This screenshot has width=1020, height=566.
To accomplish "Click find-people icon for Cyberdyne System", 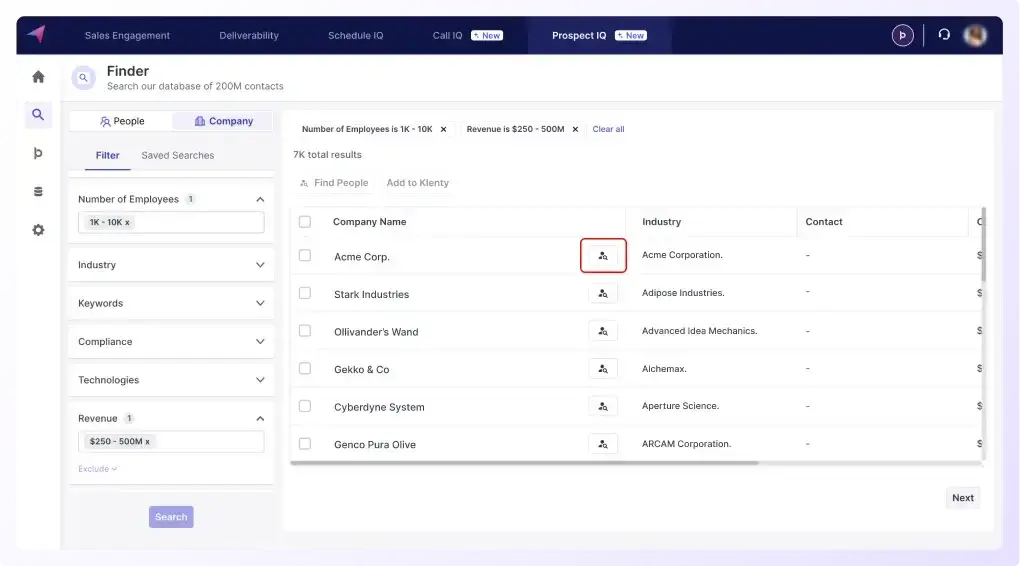I will (x=603, y=407).
